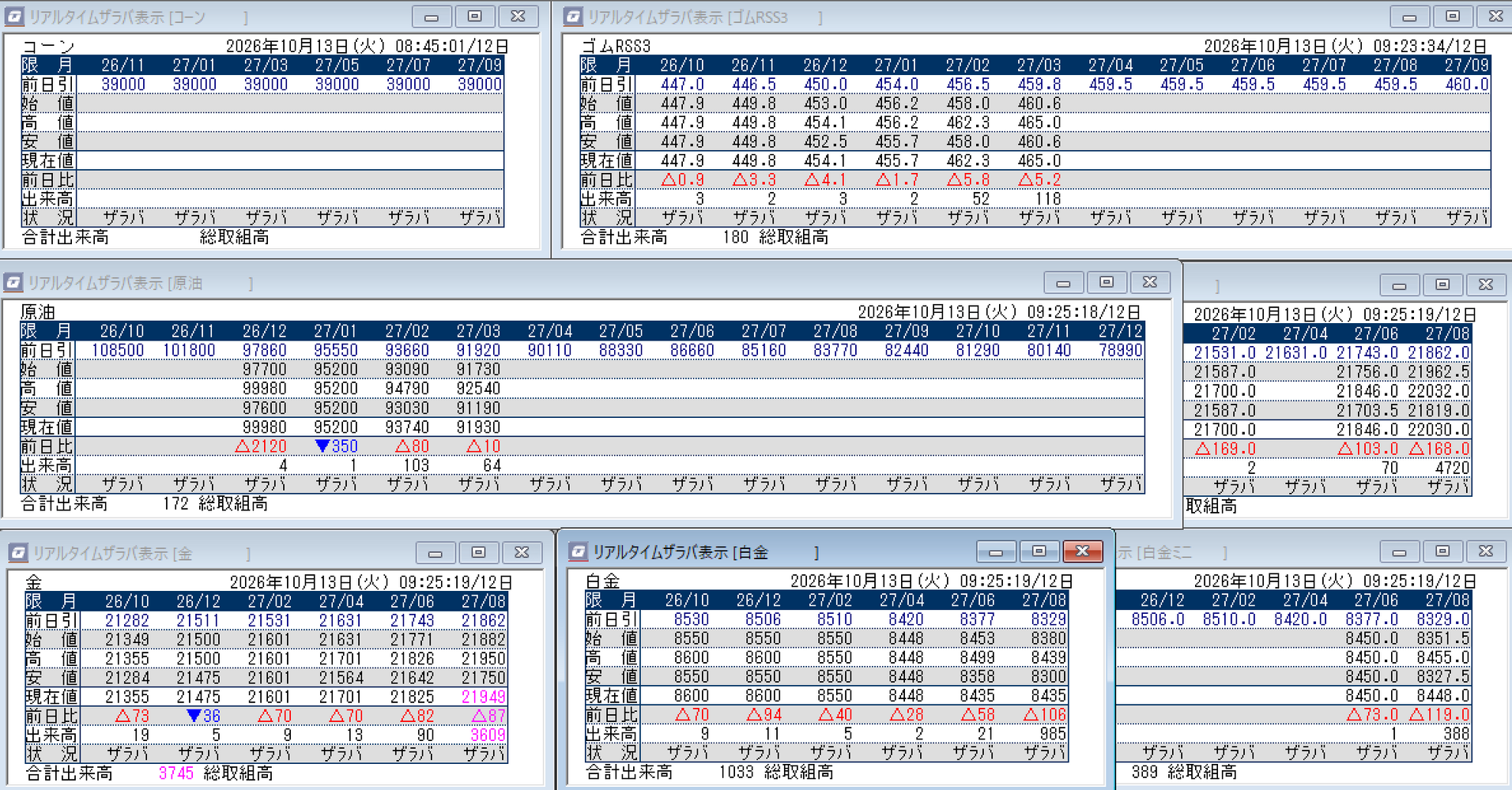Click the 金 window title bar icon
This screenshot has height=790, width=1512.
[x=18, y=553]
